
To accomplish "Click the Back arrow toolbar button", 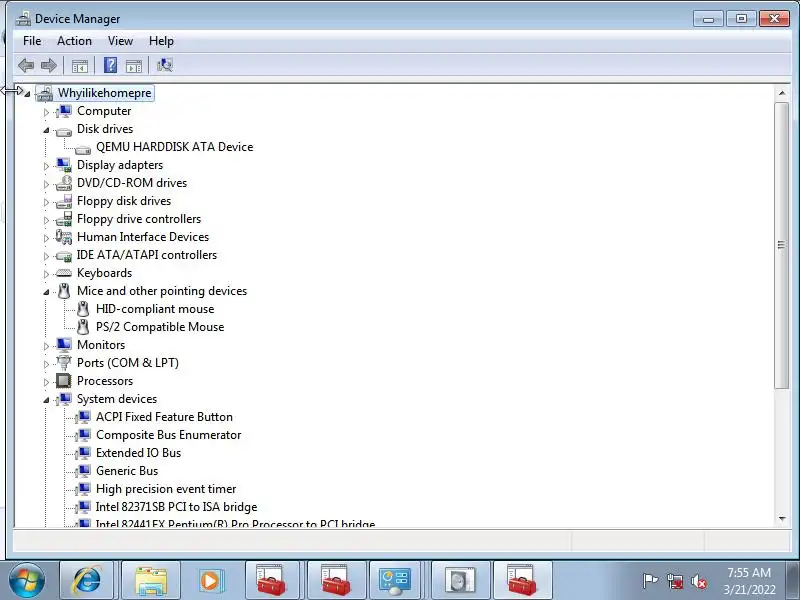I will (x=26, y=65).
